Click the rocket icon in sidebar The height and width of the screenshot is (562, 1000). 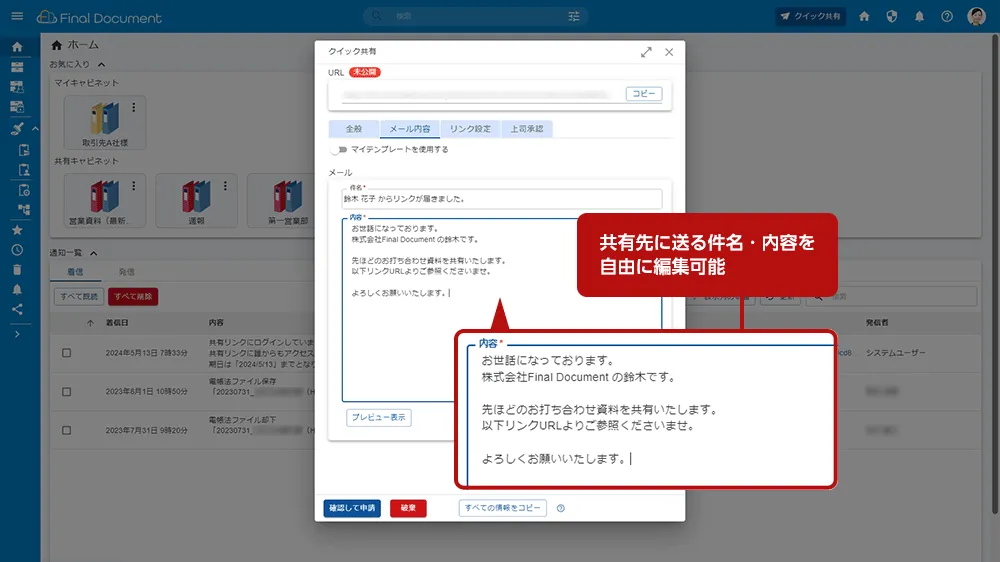[17, 129]
